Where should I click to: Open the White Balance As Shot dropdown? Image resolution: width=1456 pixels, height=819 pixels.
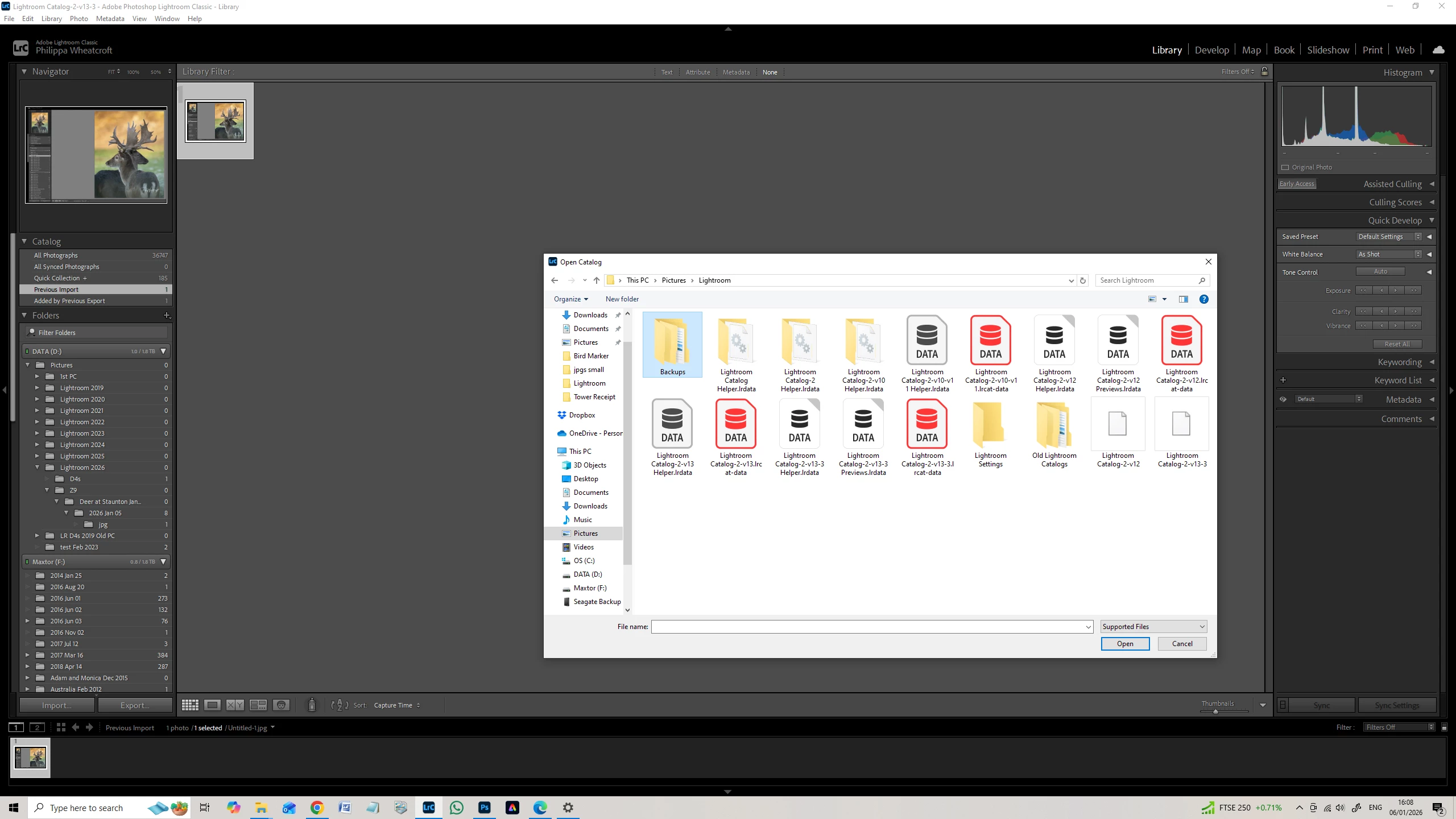pos(1388,254)
